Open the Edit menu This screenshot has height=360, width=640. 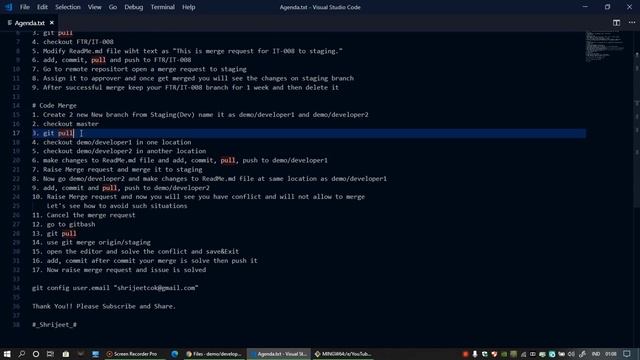pos(42,7)
